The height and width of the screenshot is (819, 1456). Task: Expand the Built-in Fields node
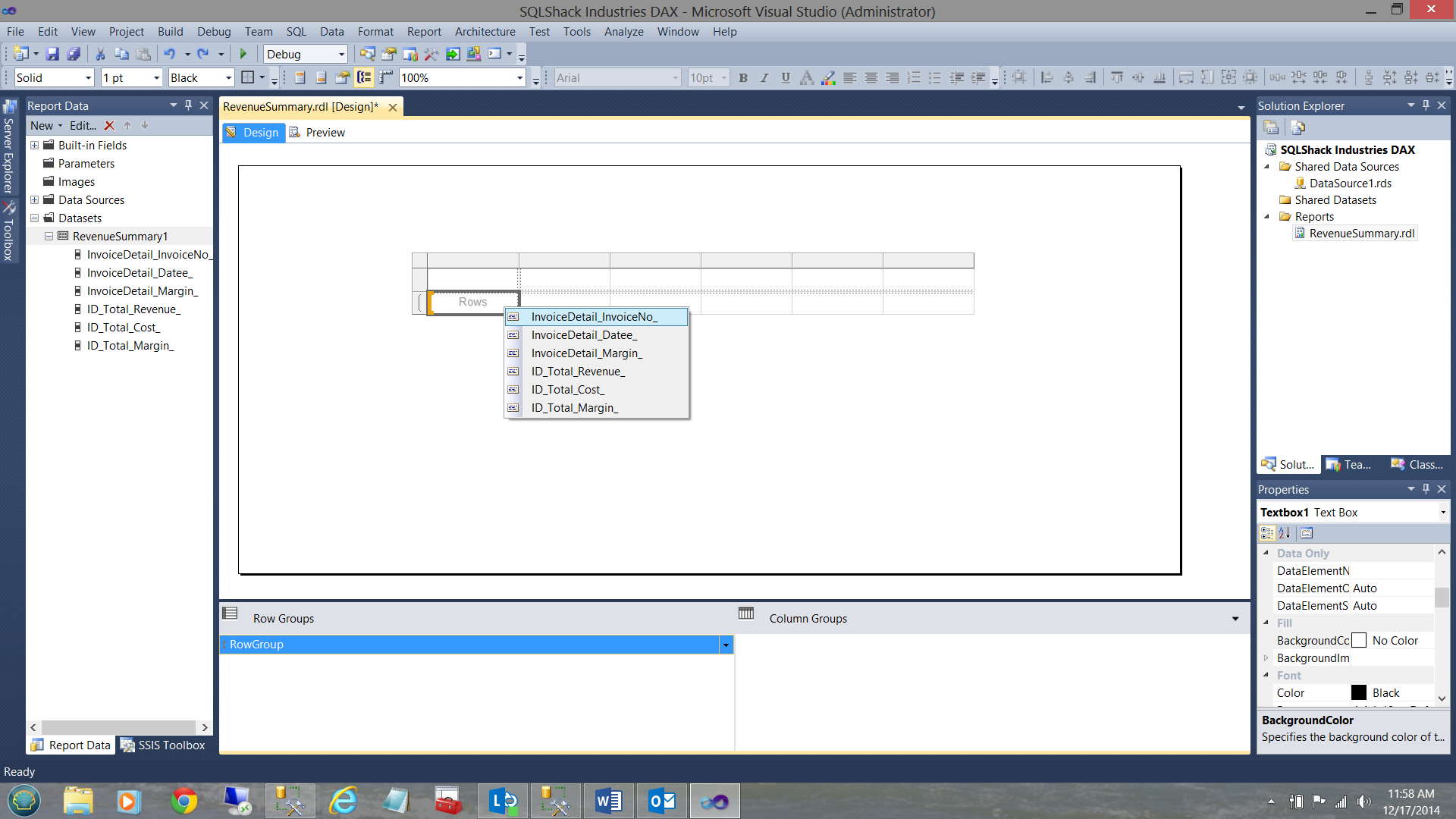[35, 146]
